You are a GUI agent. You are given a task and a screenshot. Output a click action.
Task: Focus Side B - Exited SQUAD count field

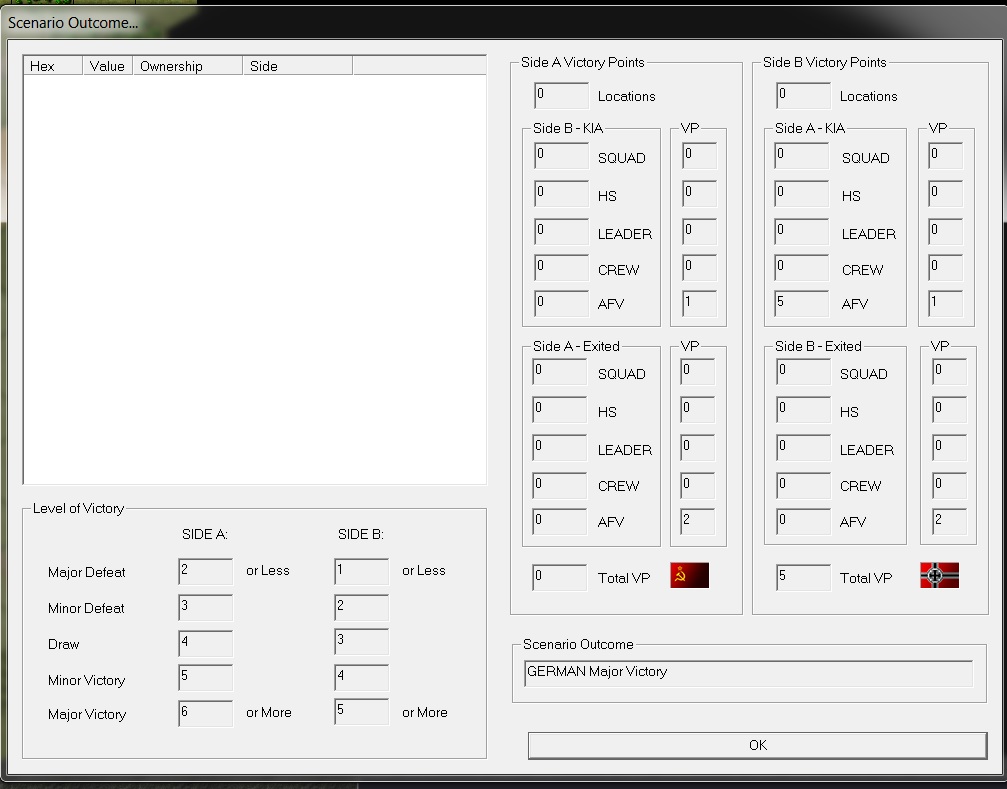[x=803, y=372]
